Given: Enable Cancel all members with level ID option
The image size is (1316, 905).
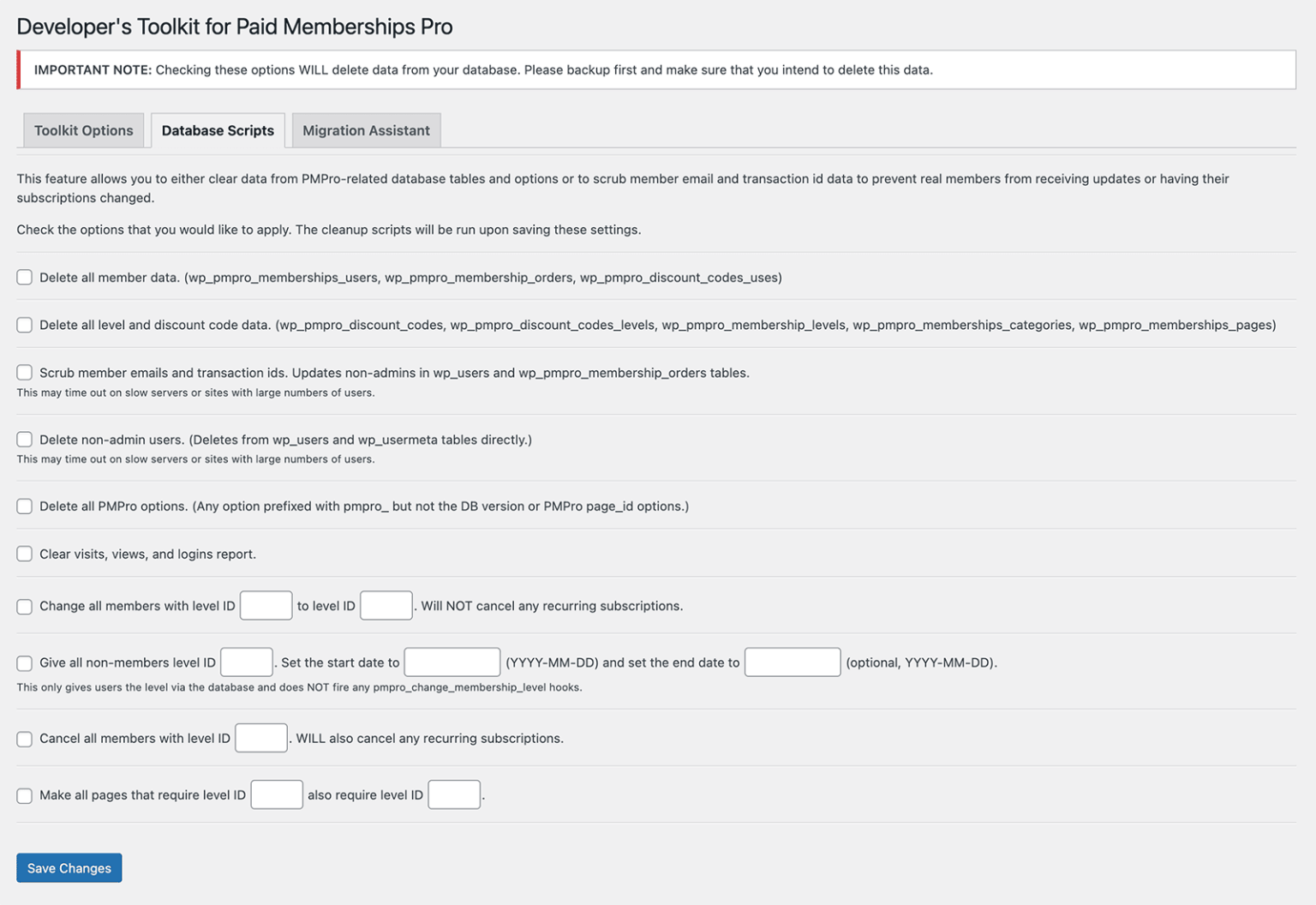Looking at the screenshot, I should [x=24, y=738].
